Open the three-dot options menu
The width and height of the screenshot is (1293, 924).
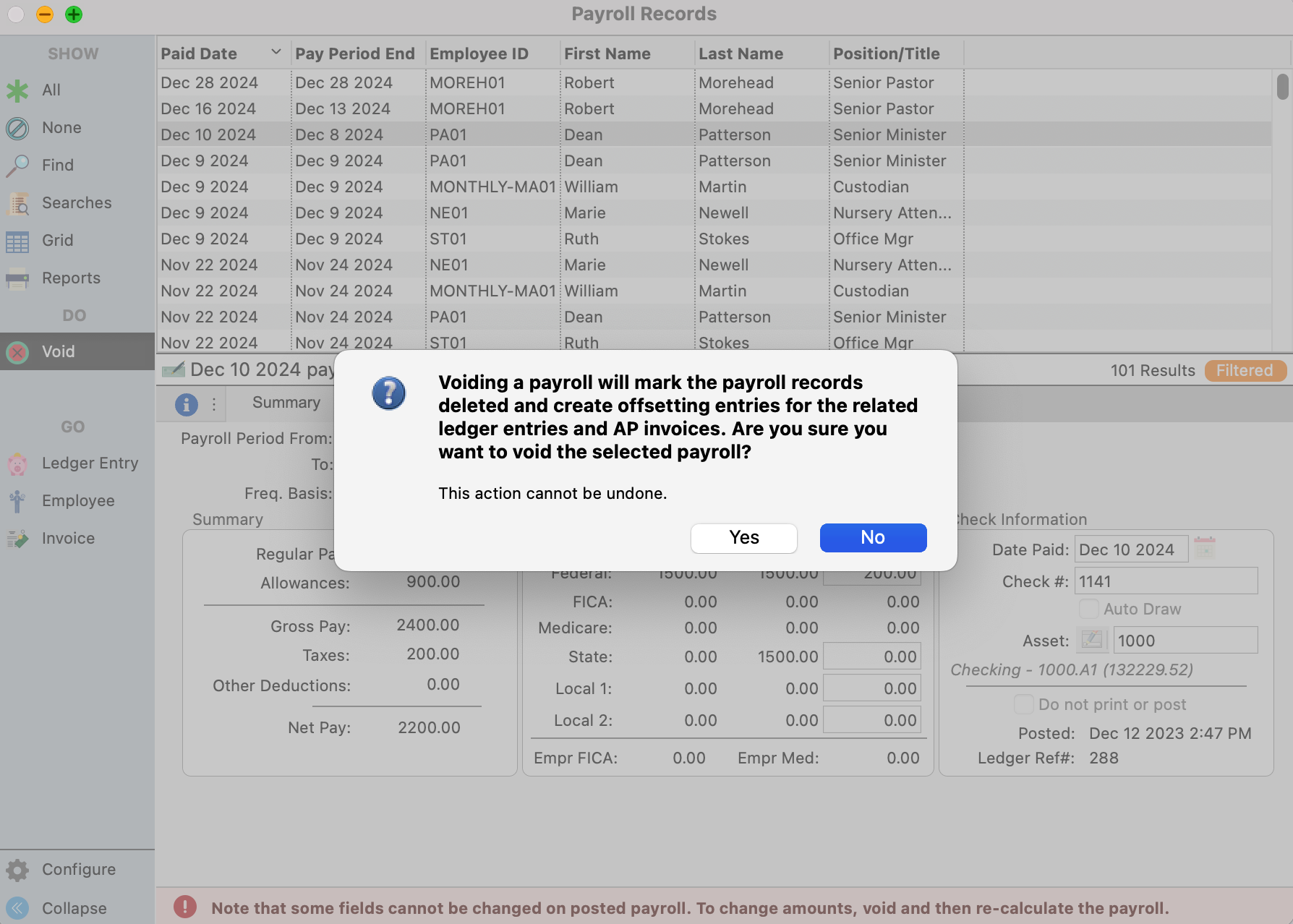[x=214, y=404]
